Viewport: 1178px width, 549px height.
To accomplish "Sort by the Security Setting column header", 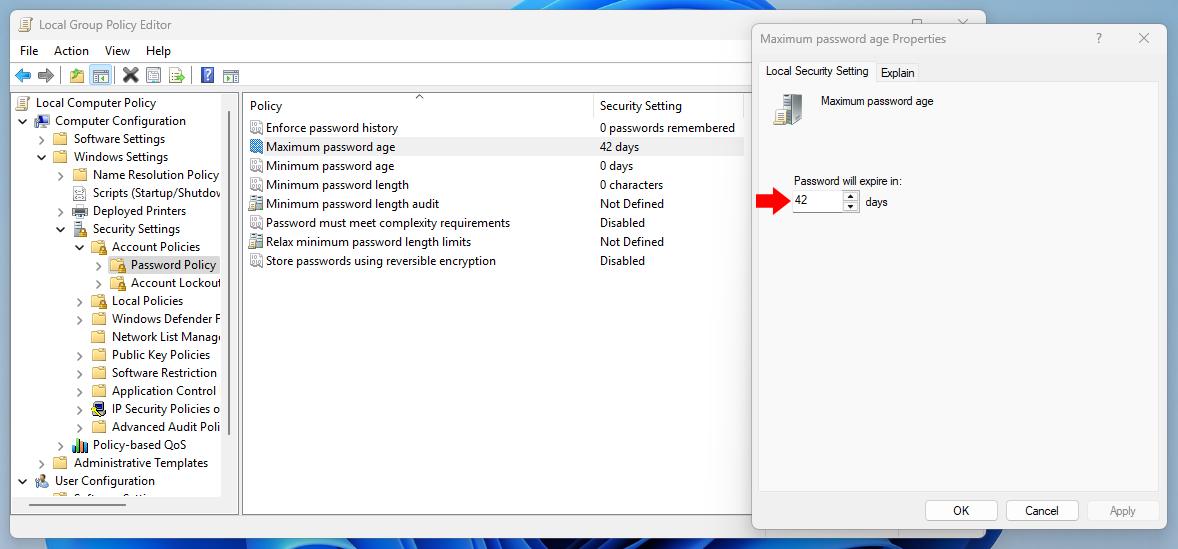I will tap(668, 106).
